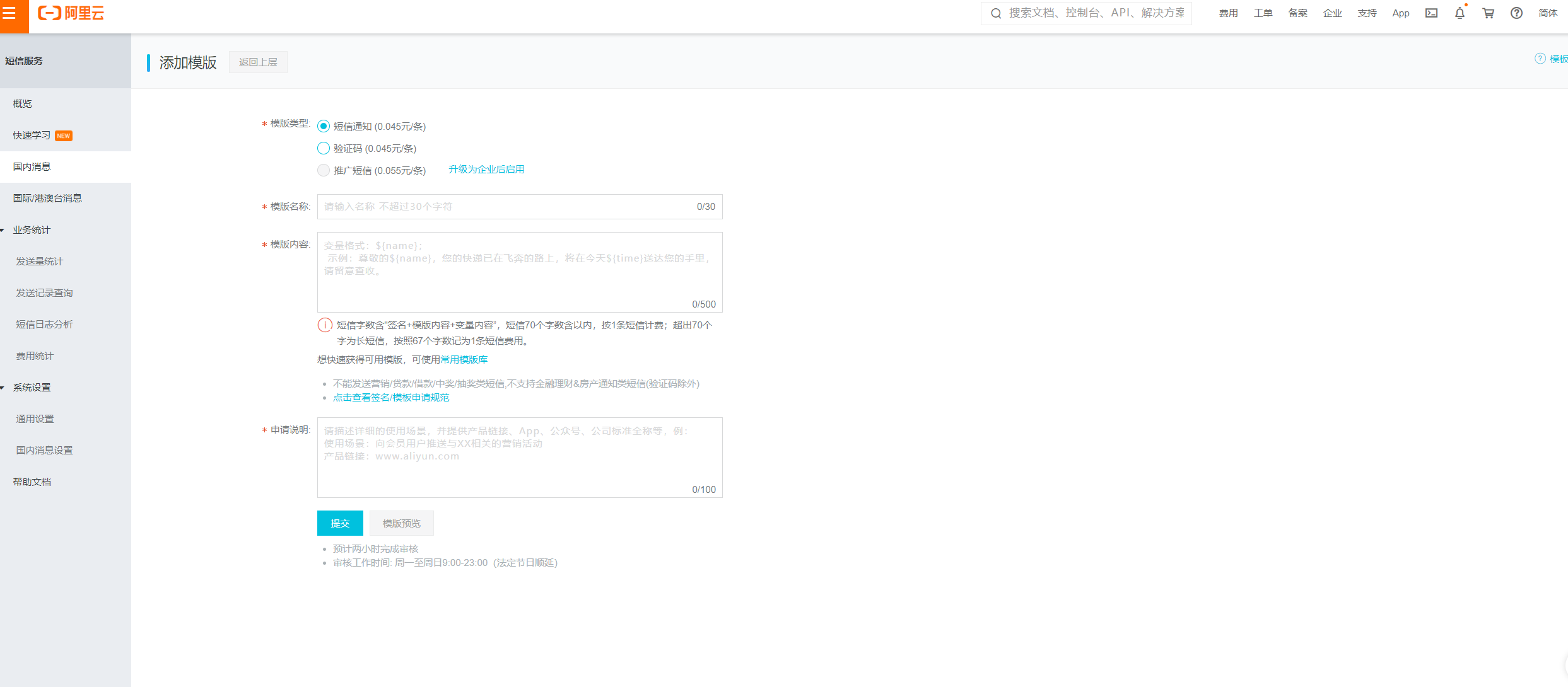
Task: Focus the top search box
Action: pos(1086,13)
